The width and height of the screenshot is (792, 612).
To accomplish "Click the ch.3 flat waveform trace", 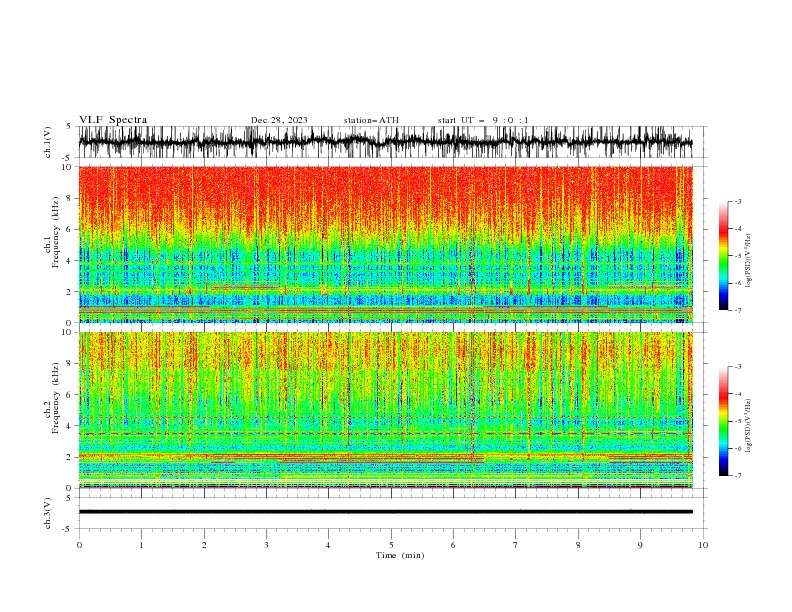I will pyautogui.click(x=385, y=512).
